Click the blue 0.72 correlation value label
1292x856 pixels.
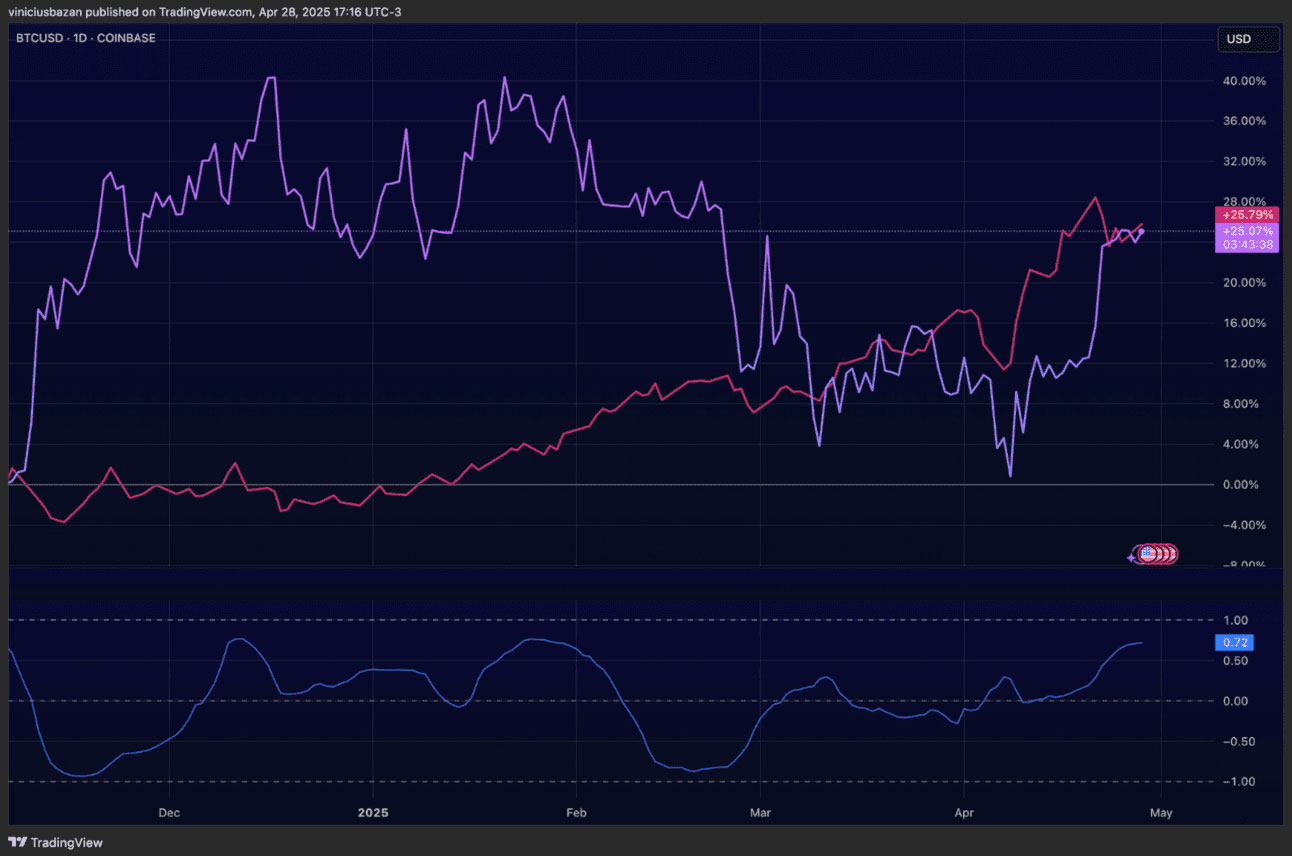point(1233,643)
